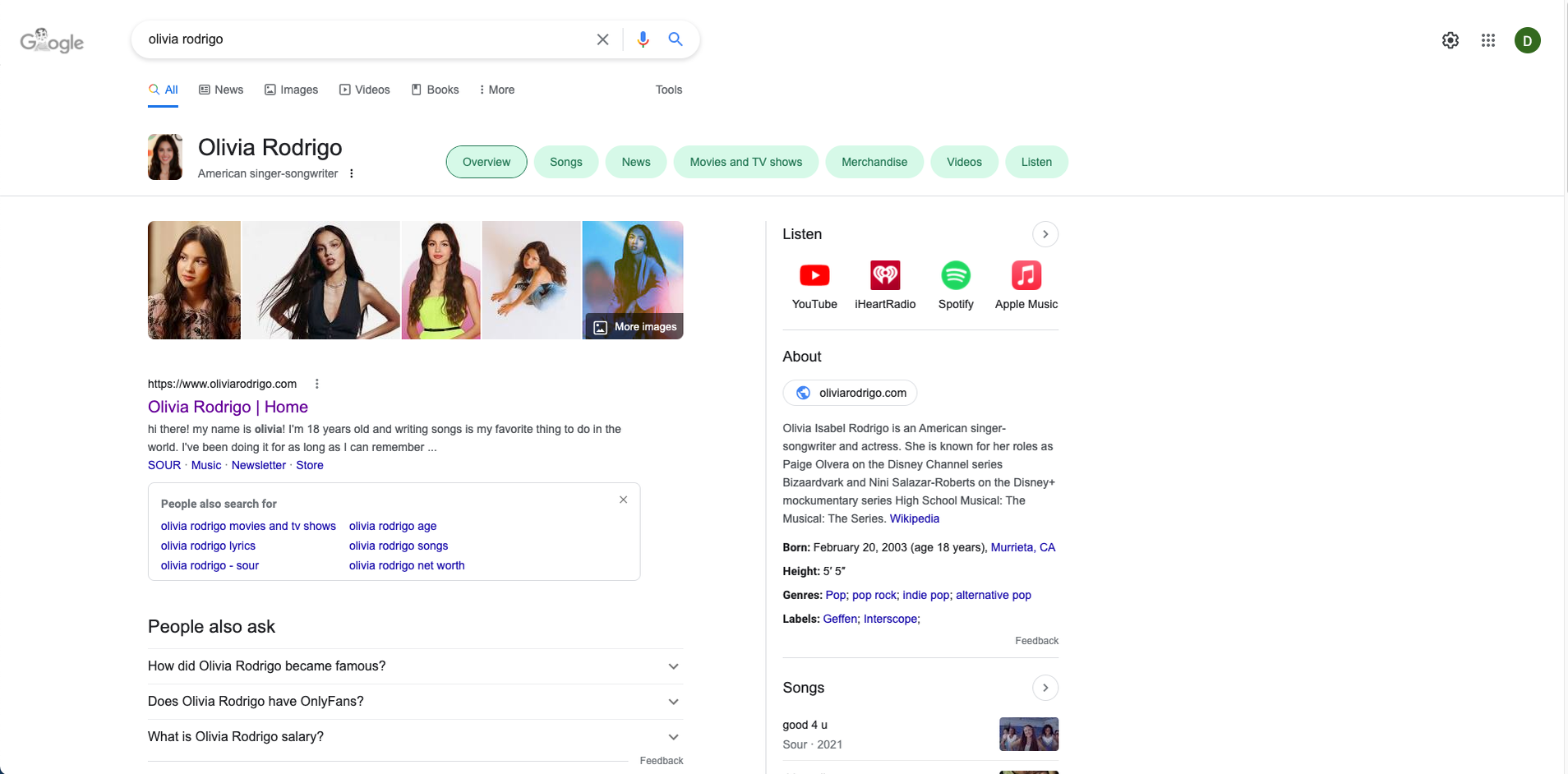The width and height of the screenshot is (1568, 774).
Task: Open Google settings gear icon
Action: click(x=1450, y=40)
